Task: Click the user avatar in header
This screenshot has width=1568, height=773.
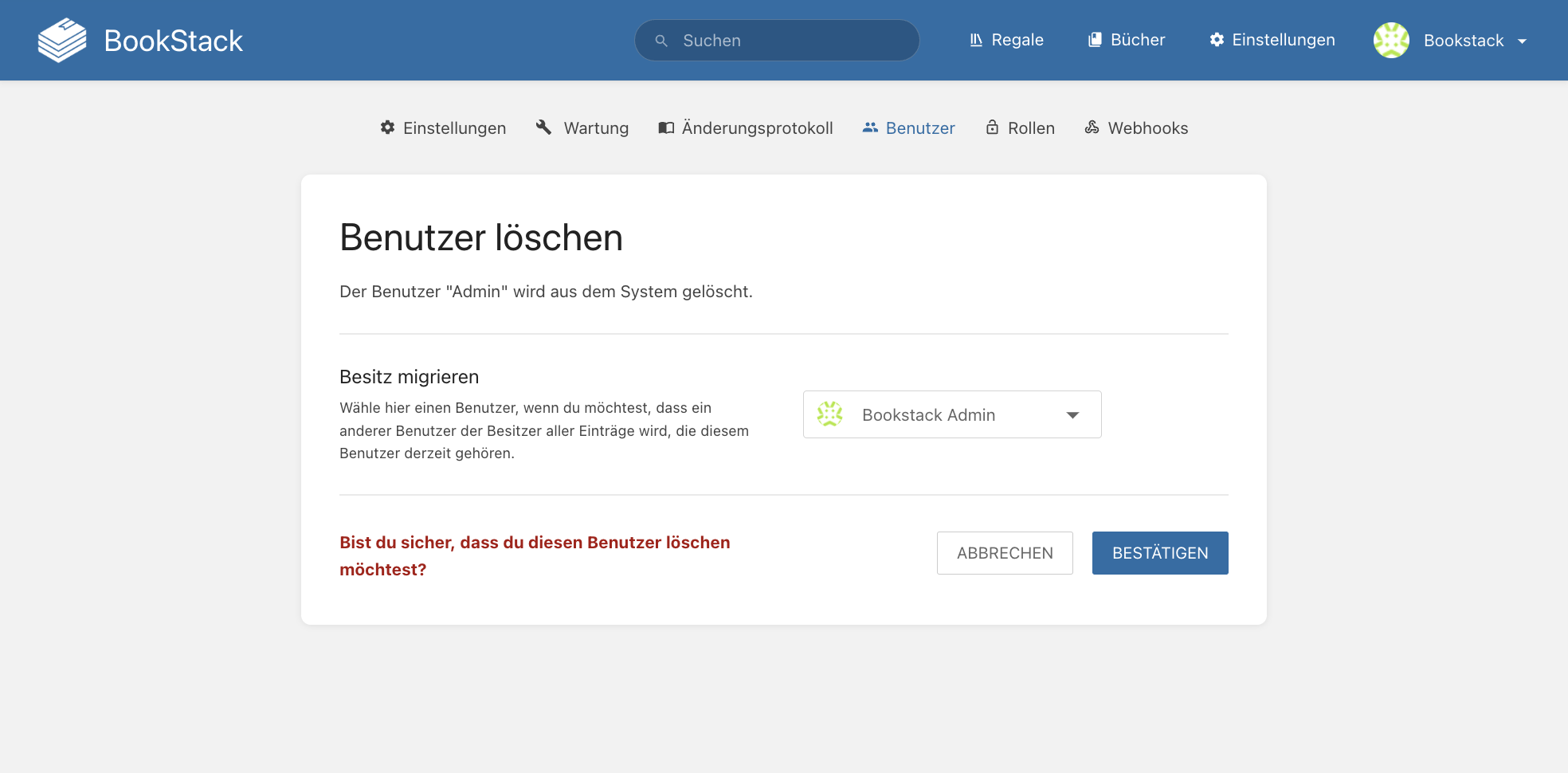Action: pos(1391,41)
